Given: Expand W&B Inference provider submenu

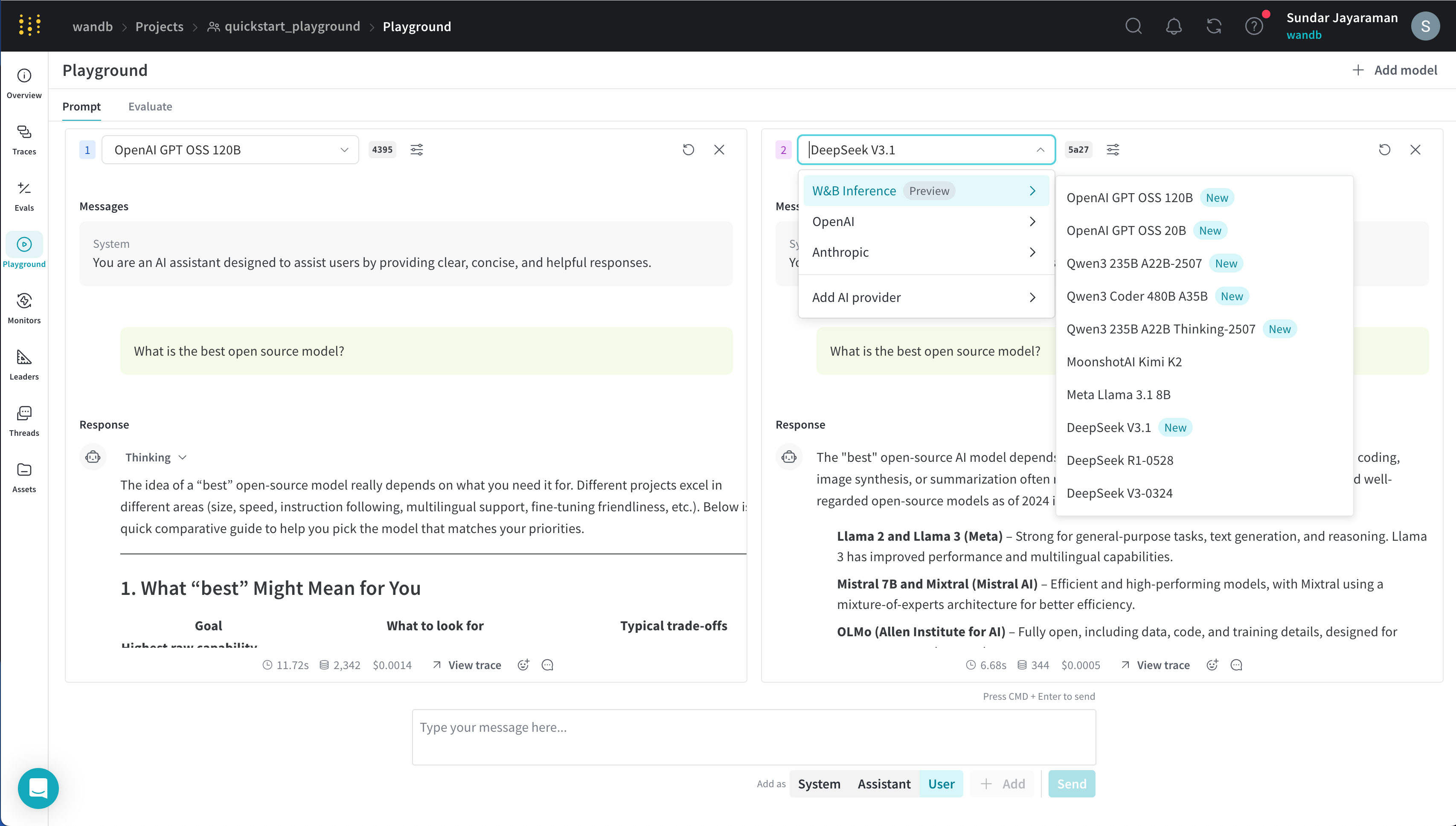Looking at the screenshot, I should [x=926, y=191].
